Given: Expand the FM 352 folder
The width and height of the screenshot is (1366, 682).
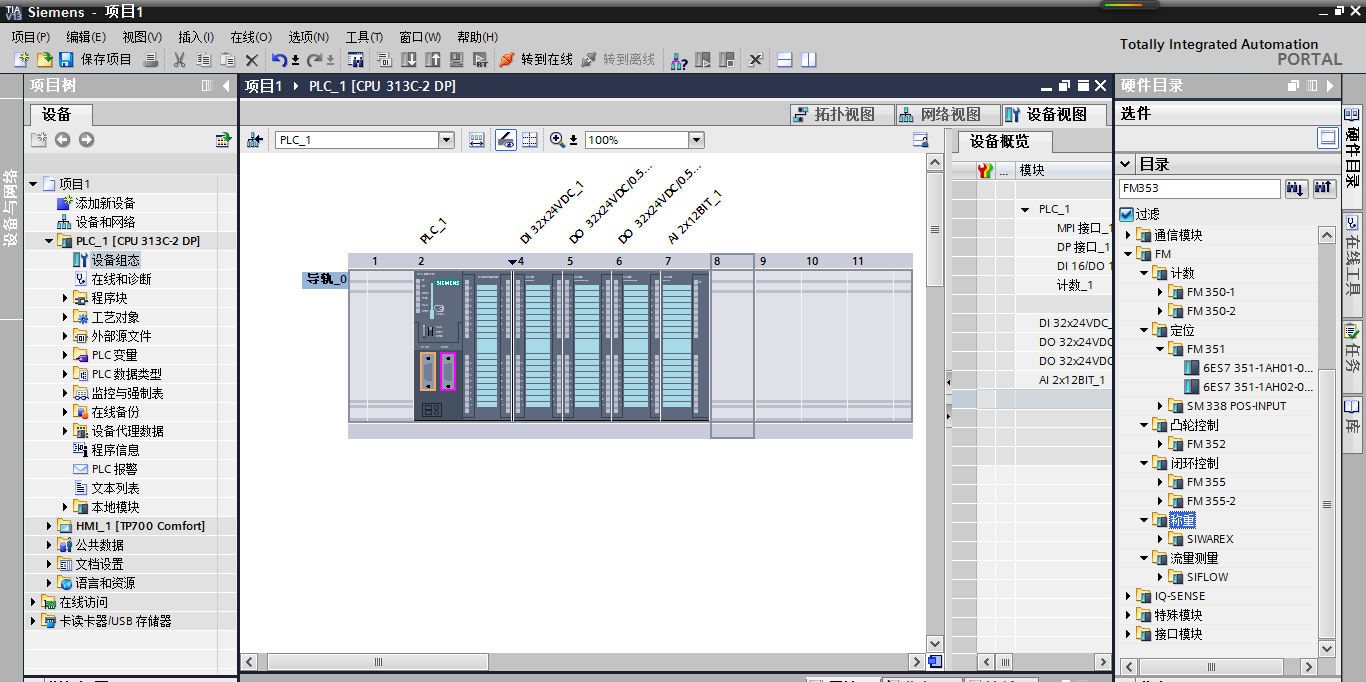Looking at the screenshot, I should [x=1161, y=444].
